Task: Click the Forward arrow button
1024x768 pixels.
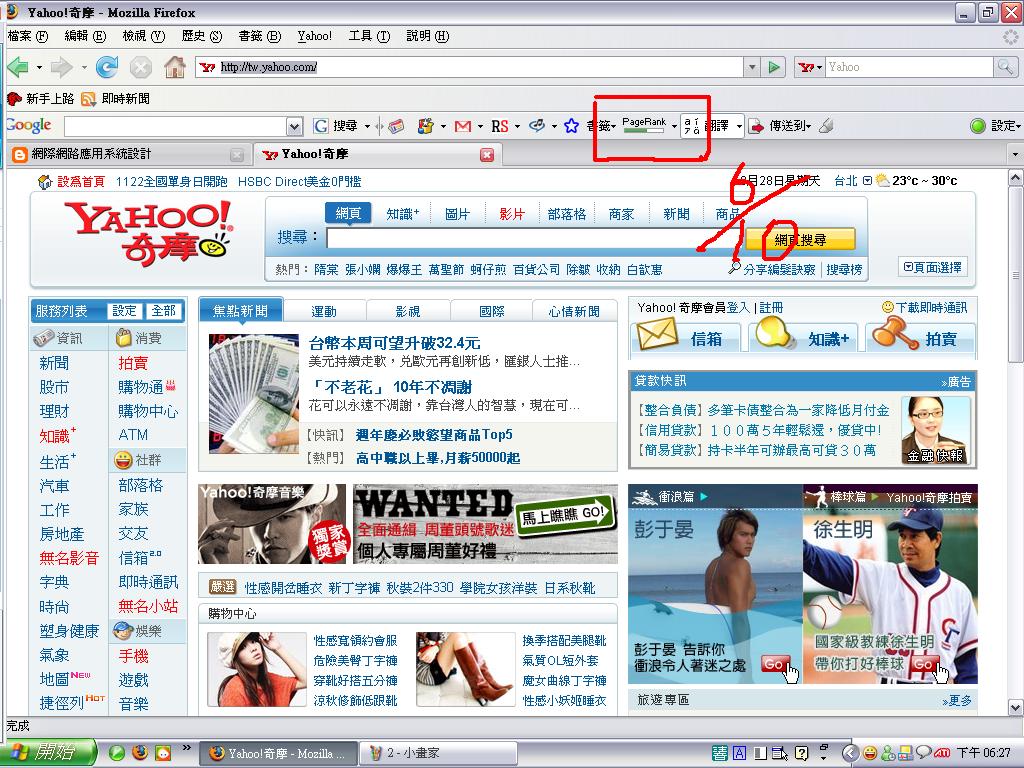Action: pyautogui.click(x=61, y=67)
